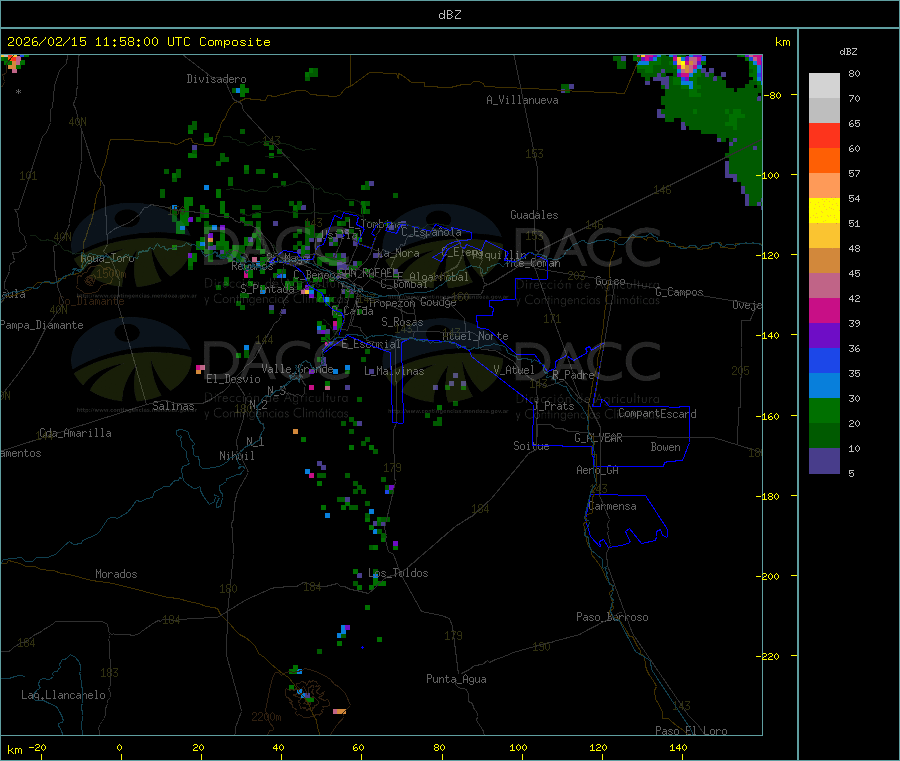Click the Goudge place label

438,302
